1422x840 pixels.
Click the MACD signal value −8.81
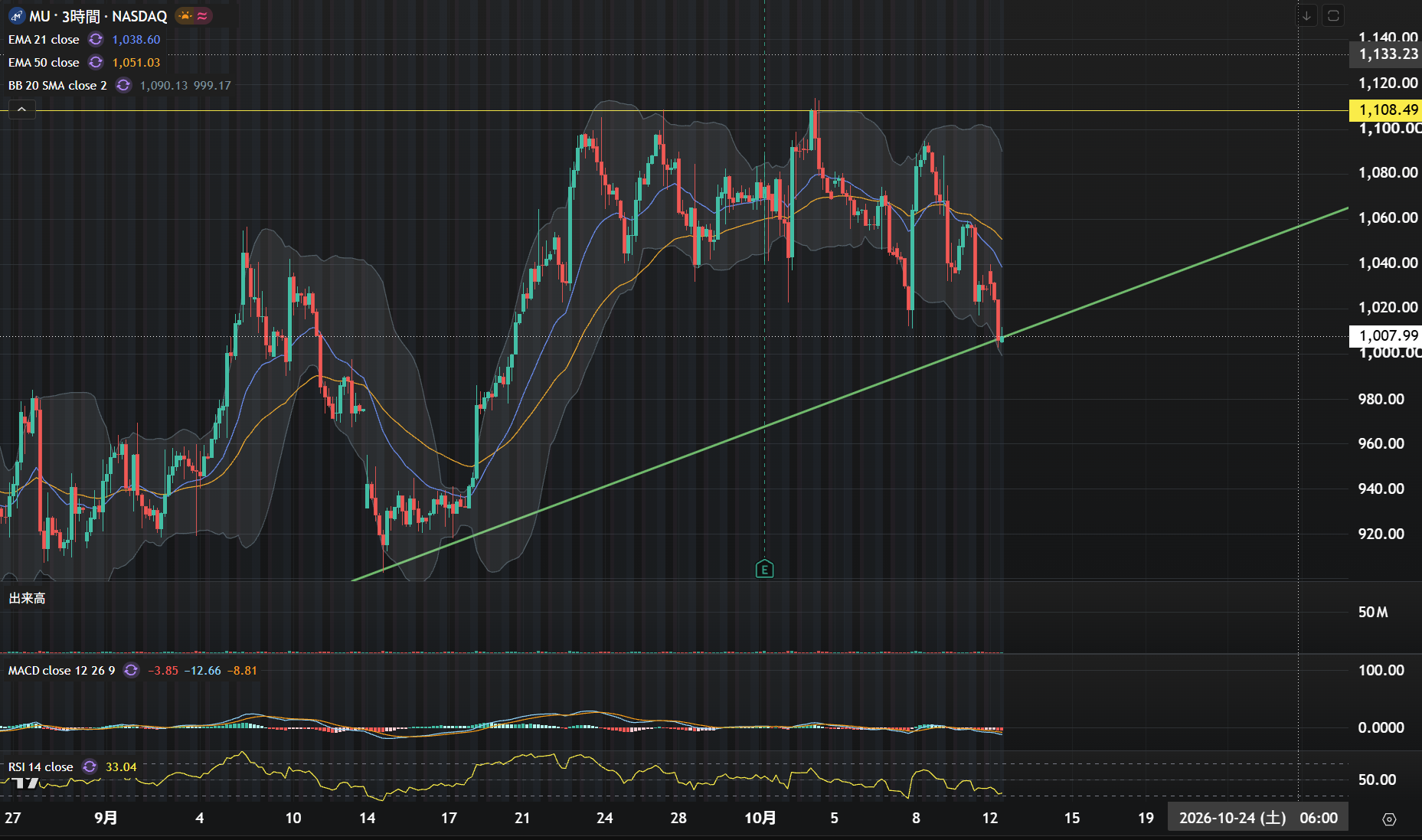coord(243,671)
